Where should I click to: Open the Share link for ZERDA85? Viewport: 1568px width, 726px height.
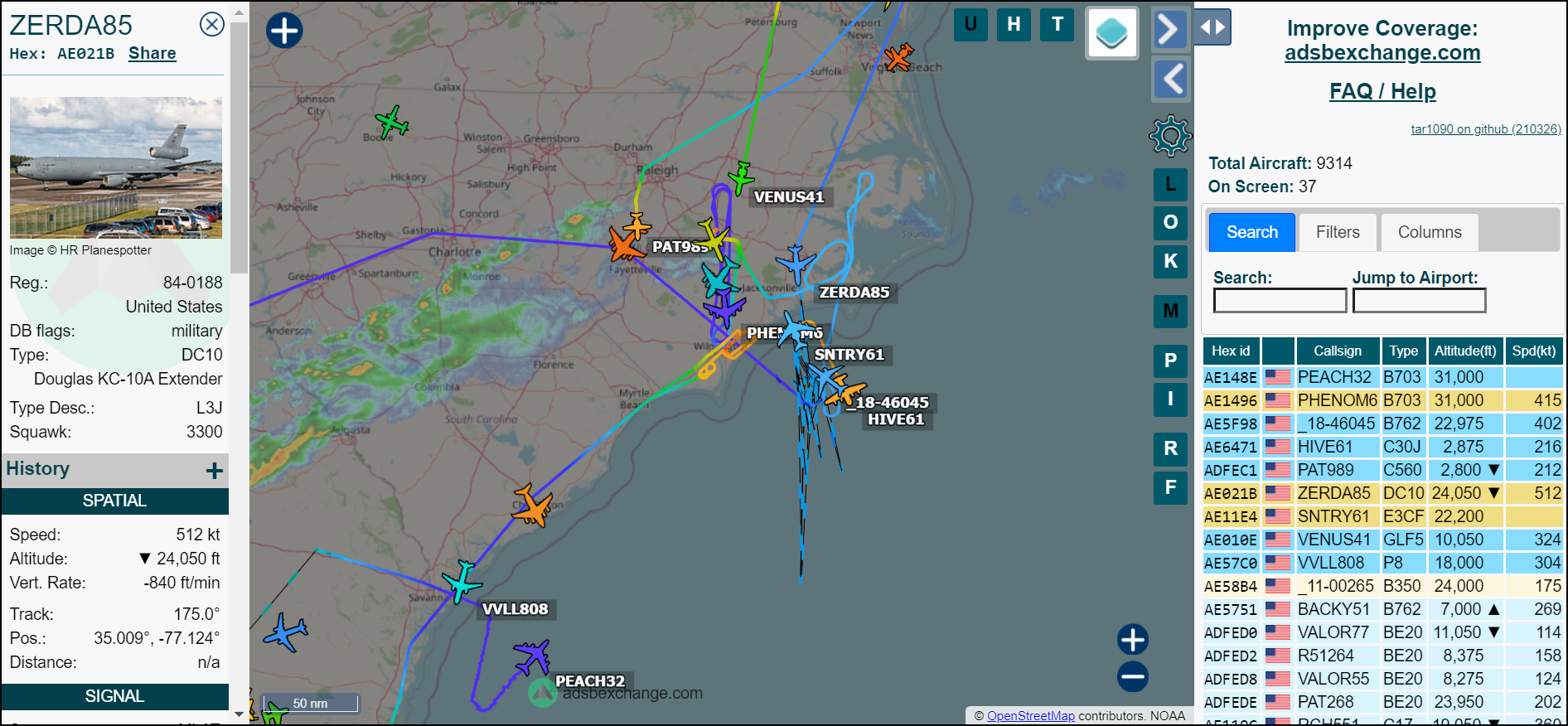coord(152,53)
